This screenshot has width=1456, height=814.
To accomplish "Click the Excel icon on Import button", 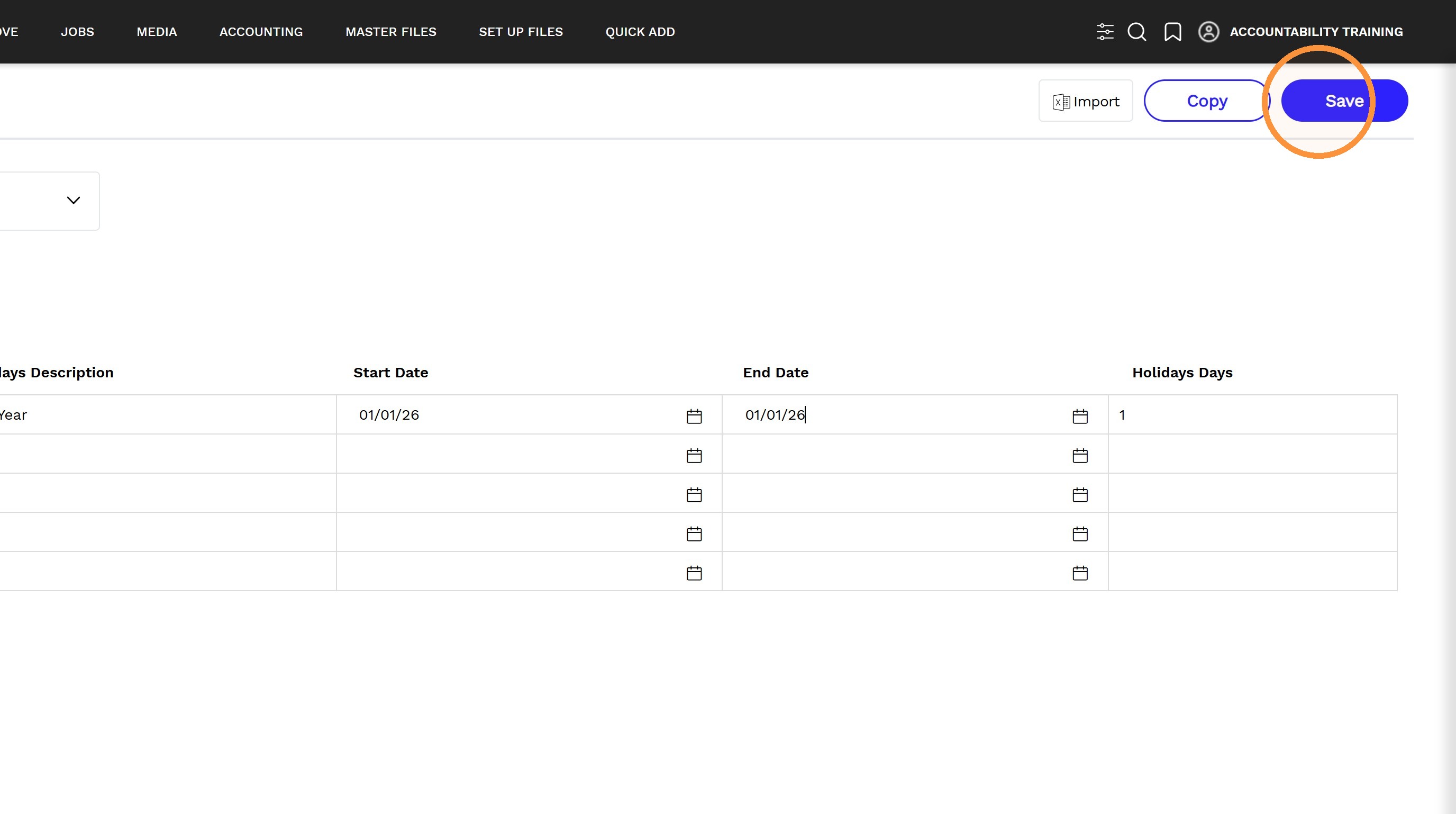I will pyautogui.click(x=1061, y=102).
